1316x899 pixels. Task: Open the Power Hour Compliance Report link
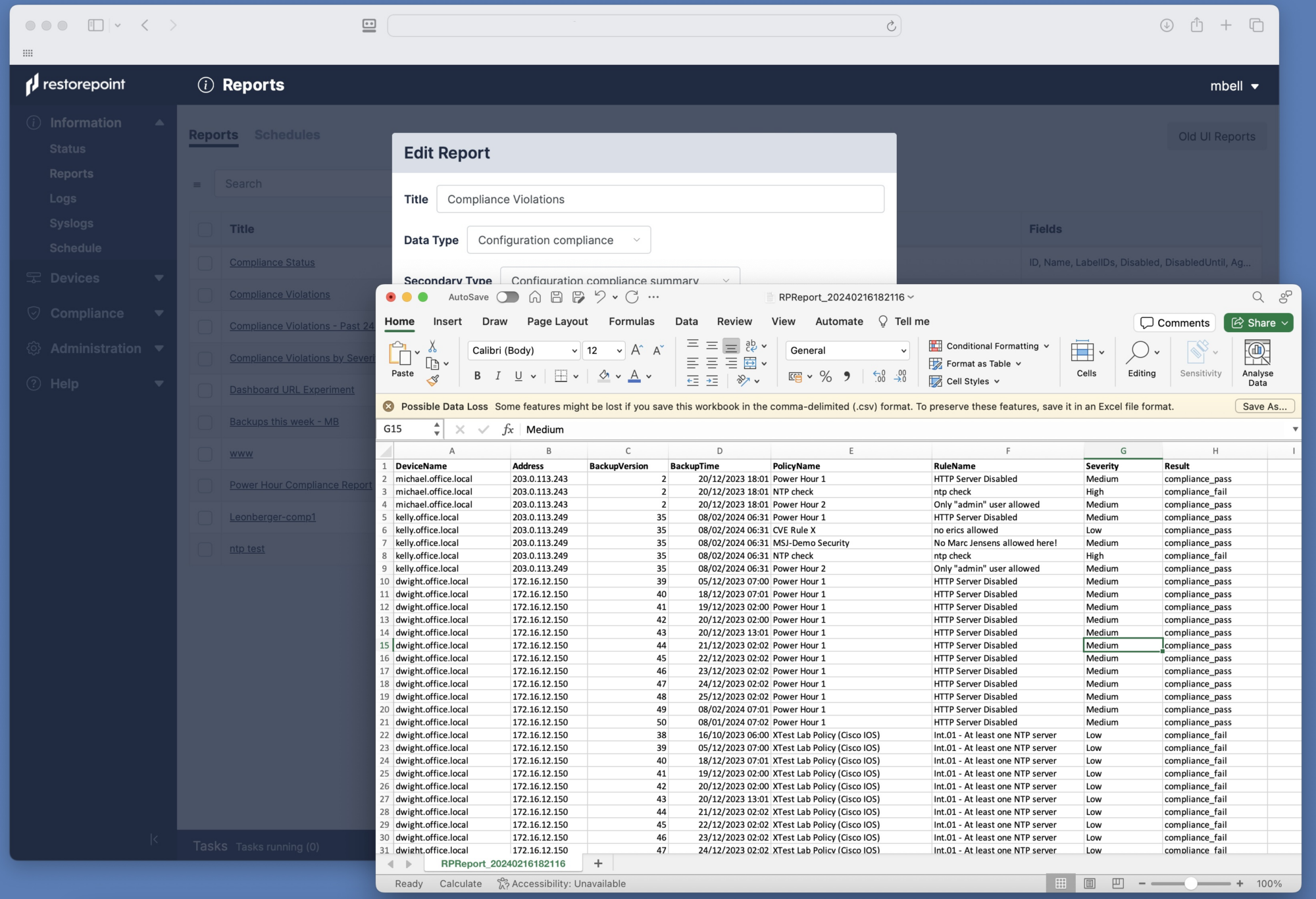pos(301,485)
